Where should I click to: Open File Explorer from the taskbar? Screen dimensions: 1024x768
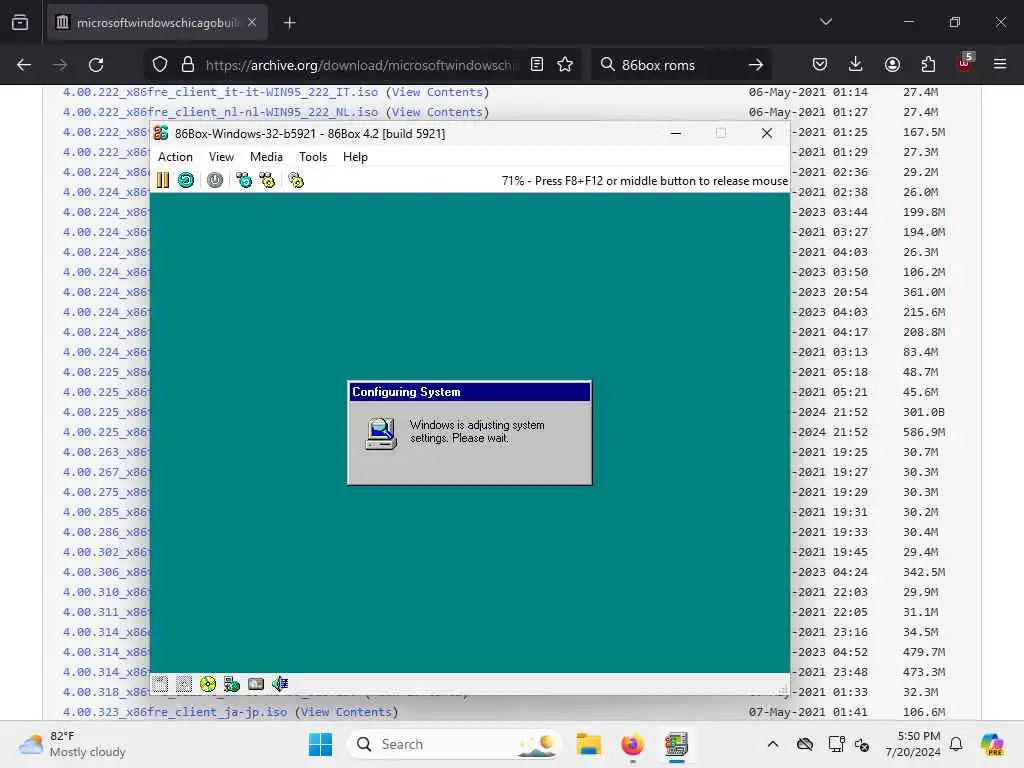(588, 744)
